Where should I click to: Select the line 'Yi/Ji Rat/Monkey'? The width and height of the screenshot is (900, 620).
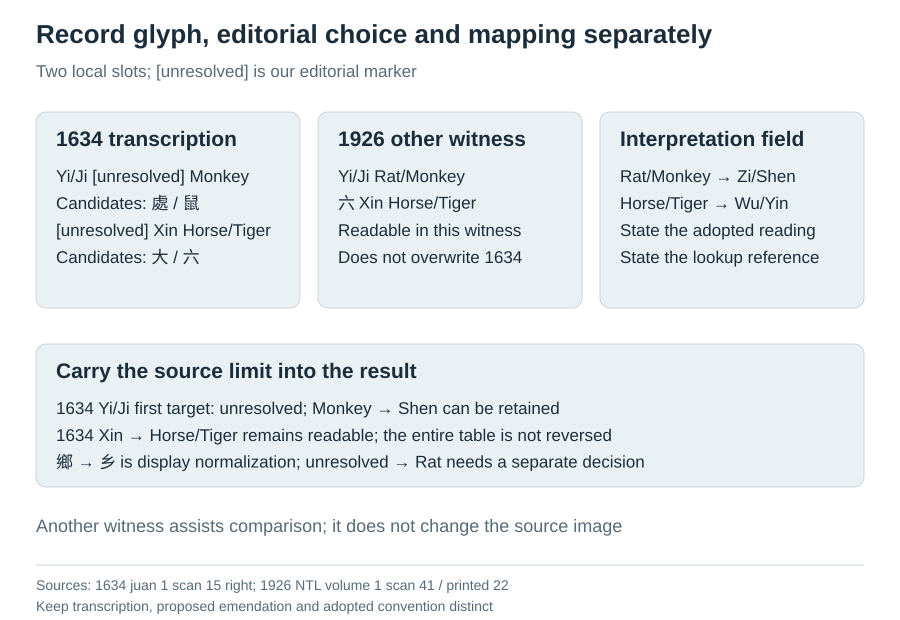point(401,177)
